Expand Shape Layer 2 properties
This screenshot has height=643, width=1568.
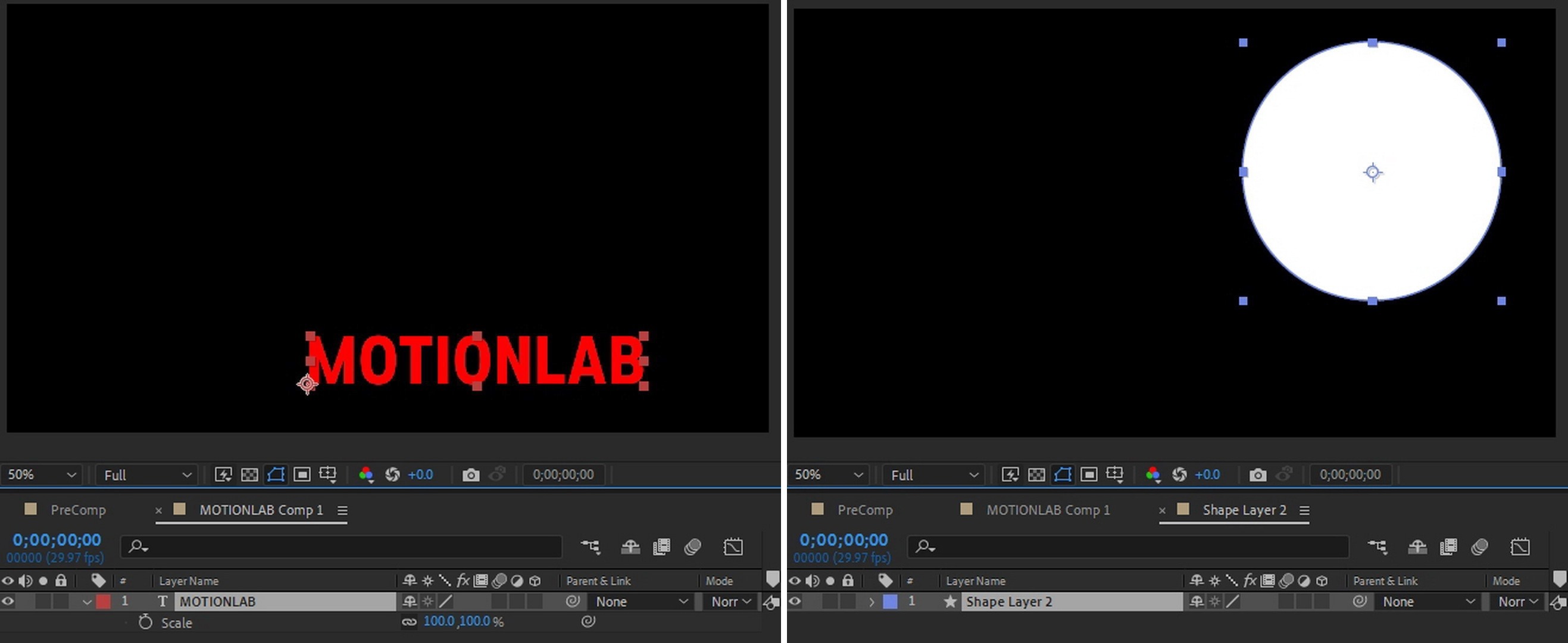tap(872, 601)
